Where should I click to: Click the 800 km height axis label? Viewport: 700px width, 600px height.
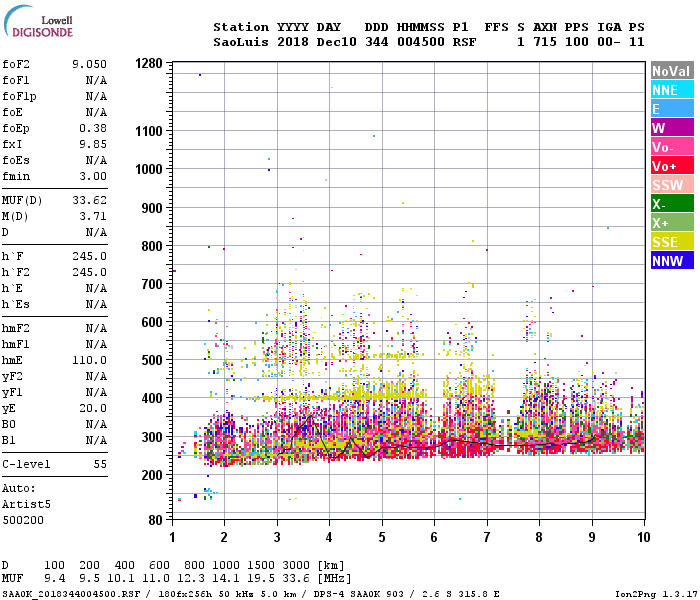pyautogui.click(x=152, y=246)
